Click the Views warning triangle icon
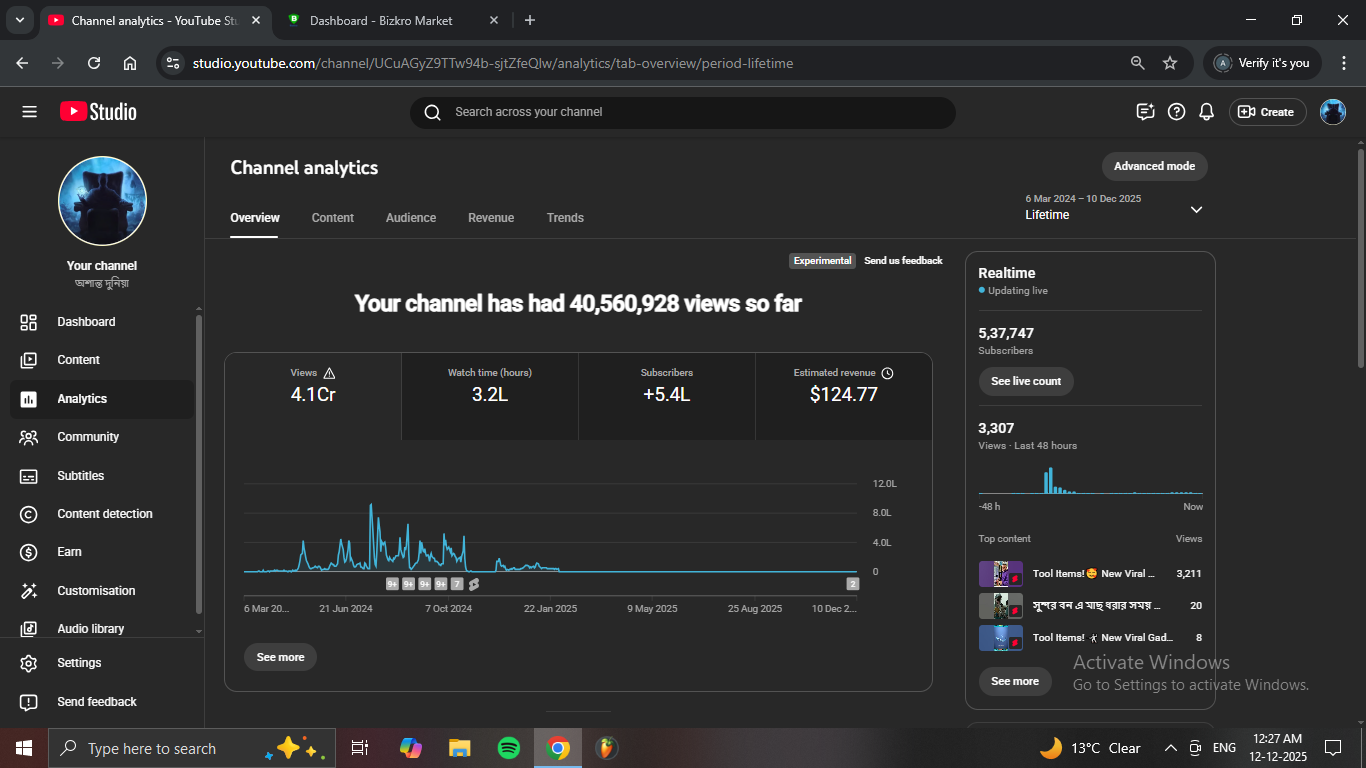 (329, 373)
